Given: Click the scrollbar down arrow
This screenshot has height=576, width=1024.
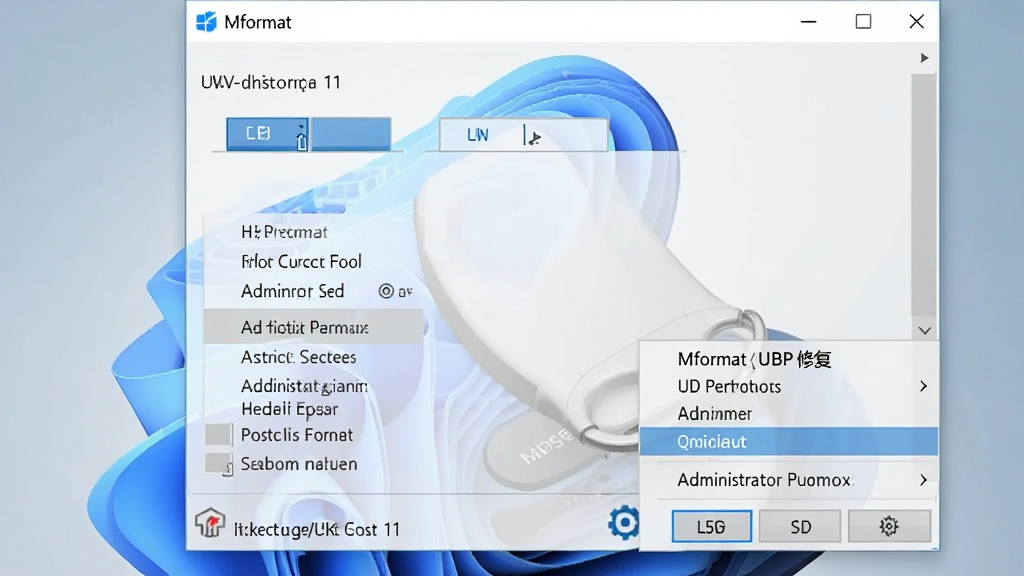Looking at the screenshot, I should pos(924,330).
